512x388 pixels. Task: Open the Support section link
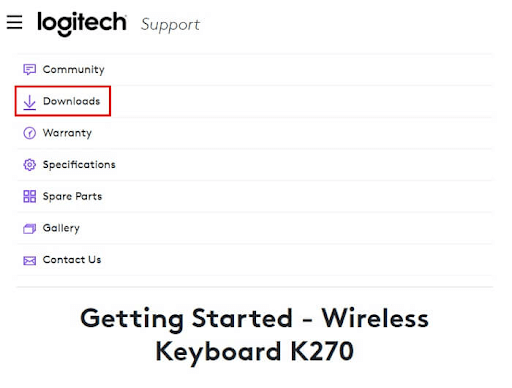click(x=170, y=25)
